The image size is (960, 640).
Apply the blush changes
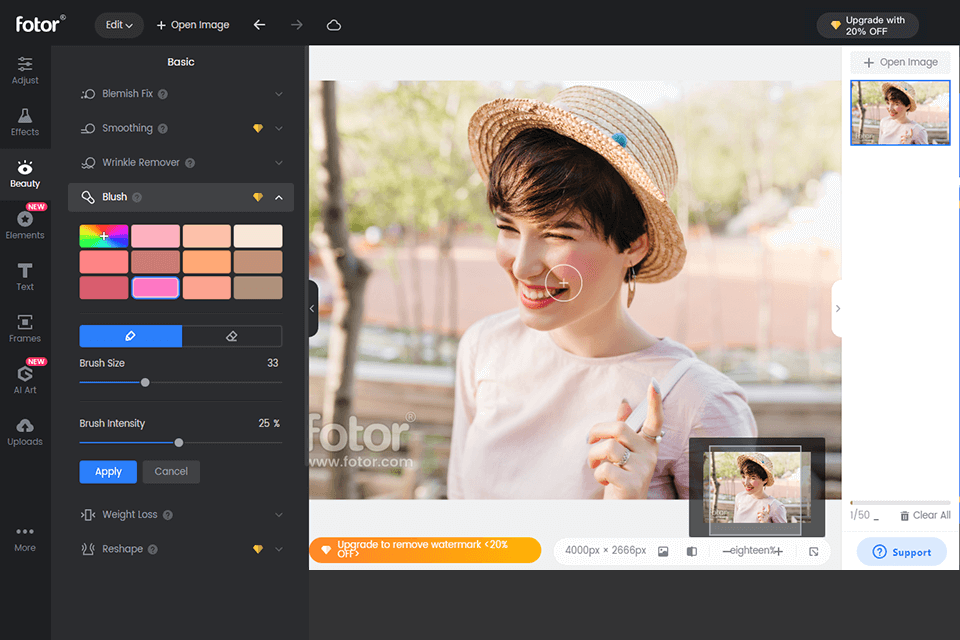pos(108,472)
